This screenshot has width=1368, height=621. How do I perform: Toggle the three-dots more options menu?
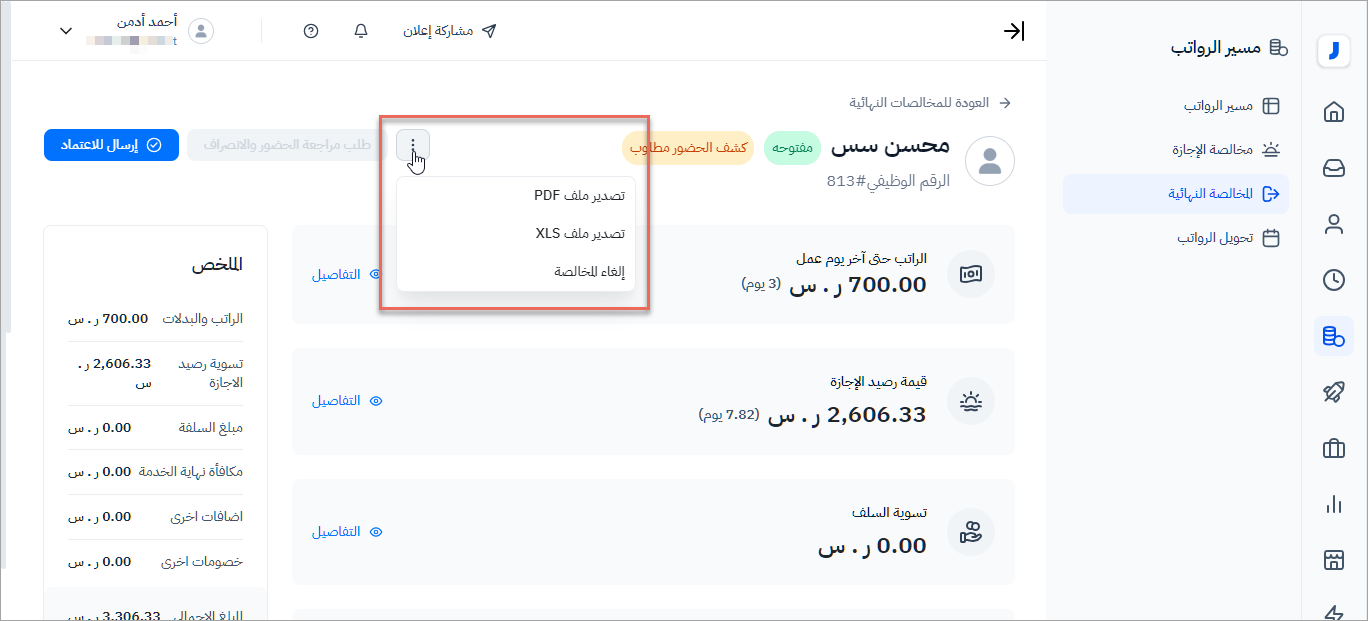point(413,145)
